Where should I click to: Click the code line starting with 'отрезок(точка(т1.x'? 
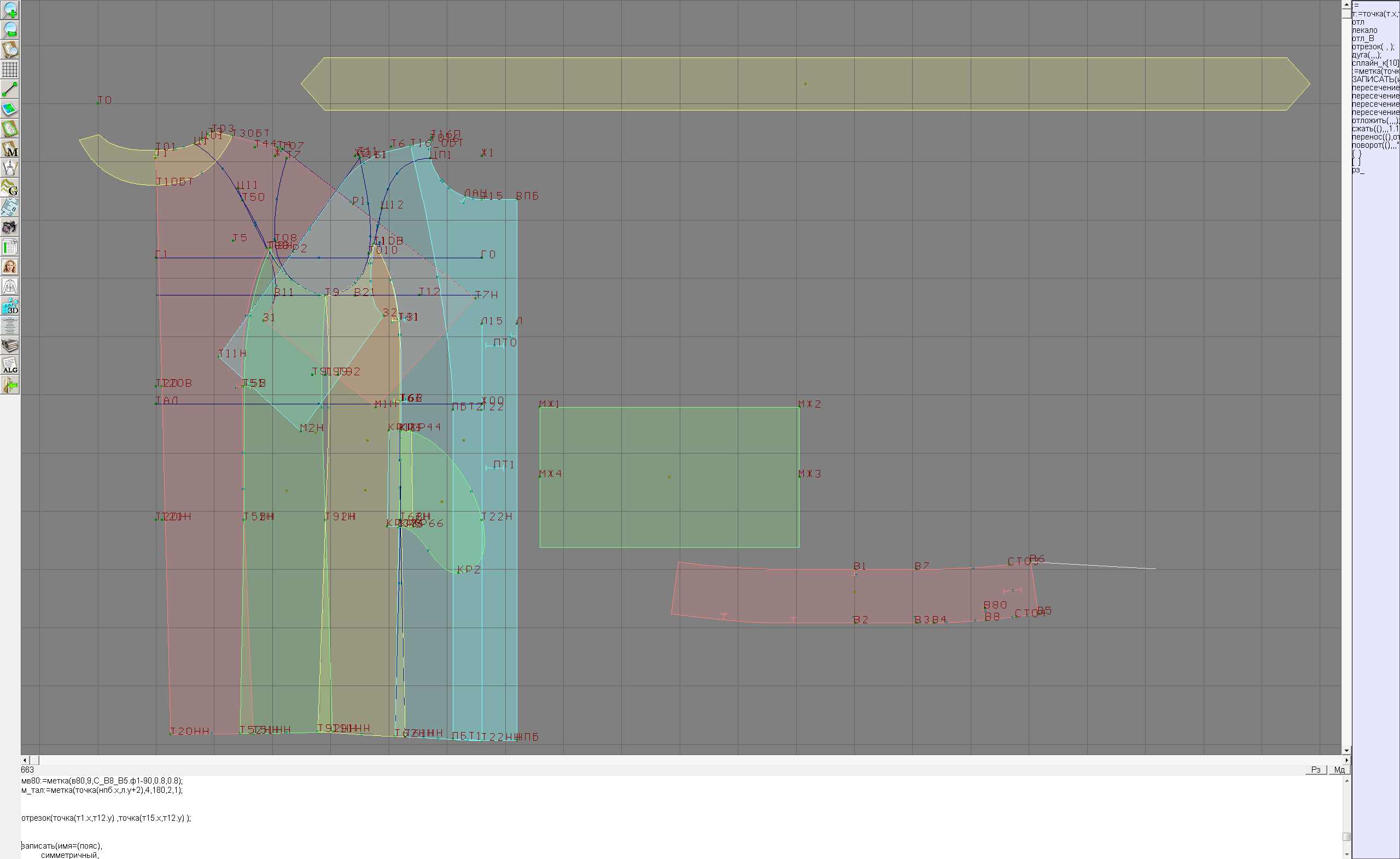pyautogui.click(x=106, y=818)
